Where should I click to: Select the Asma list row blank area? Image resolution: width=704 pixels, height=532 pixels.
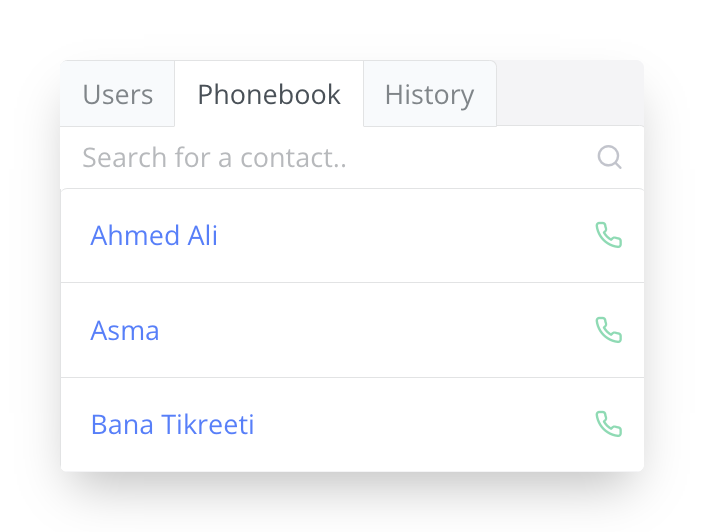[377, 330]
